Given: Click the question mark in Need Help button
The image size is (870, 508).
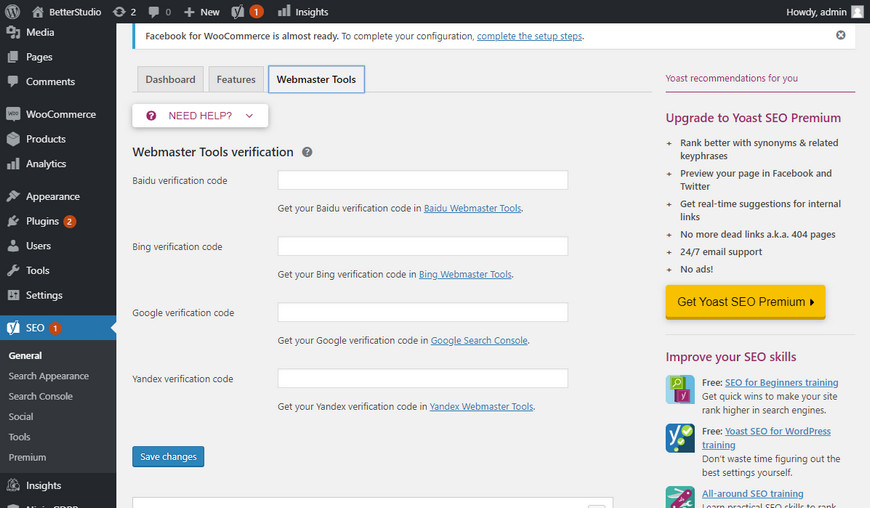Looking at the screenshot, I should (x=151, y=115).
